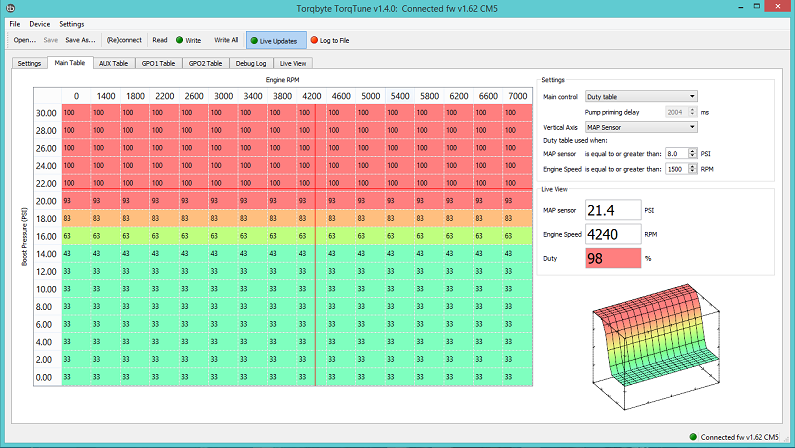Increase the Engine Speed RPM threshold stepper
This screenshot has height=448, width=795.
(x=693, y=167)
